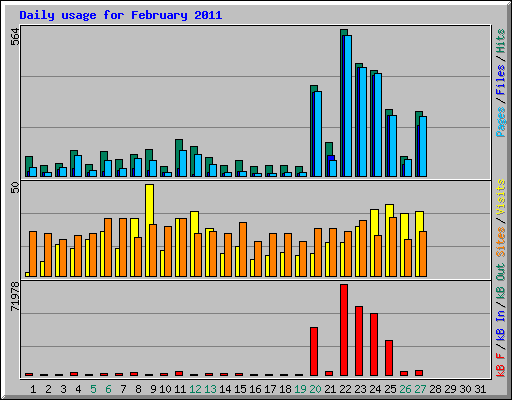
Task: Click day label '15' on the x-axis
Action: [240, 389]
